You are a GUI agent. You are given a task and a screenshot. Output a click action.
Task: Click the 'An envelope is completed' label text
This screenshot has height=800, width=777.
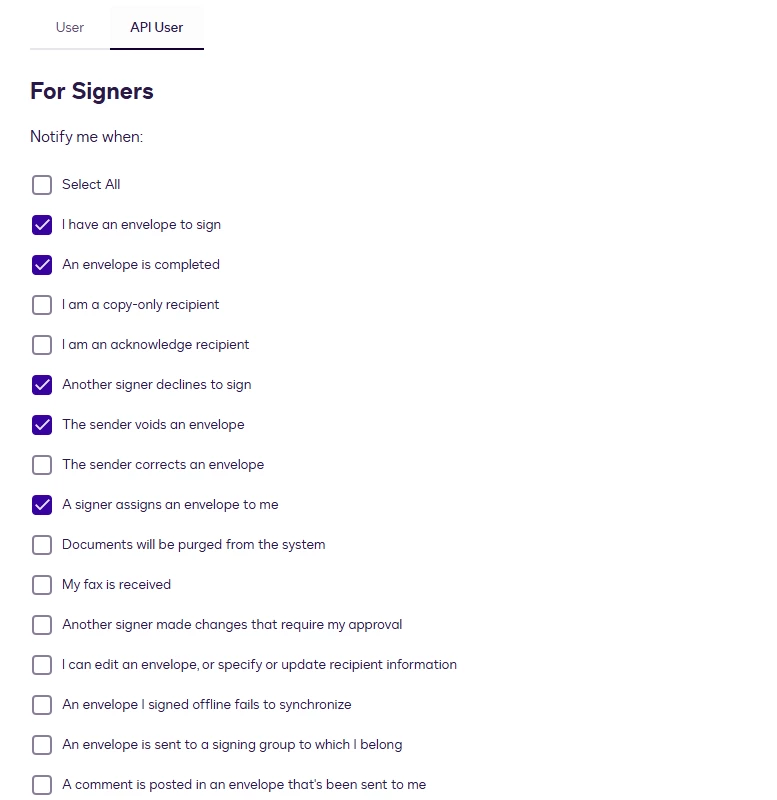[141, 264]
